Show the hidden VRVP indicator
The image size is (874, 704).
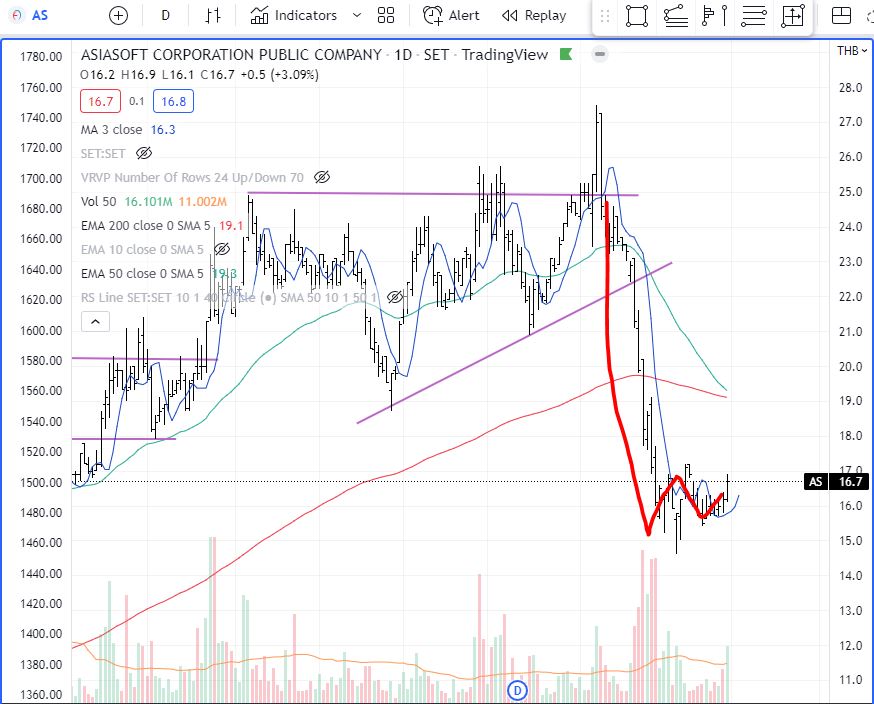(322, 177)
